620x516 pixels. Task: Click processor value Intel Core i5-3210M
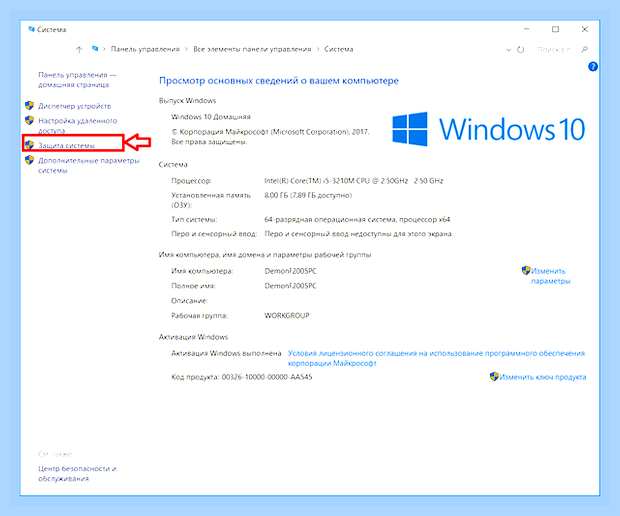click(353, 181)
